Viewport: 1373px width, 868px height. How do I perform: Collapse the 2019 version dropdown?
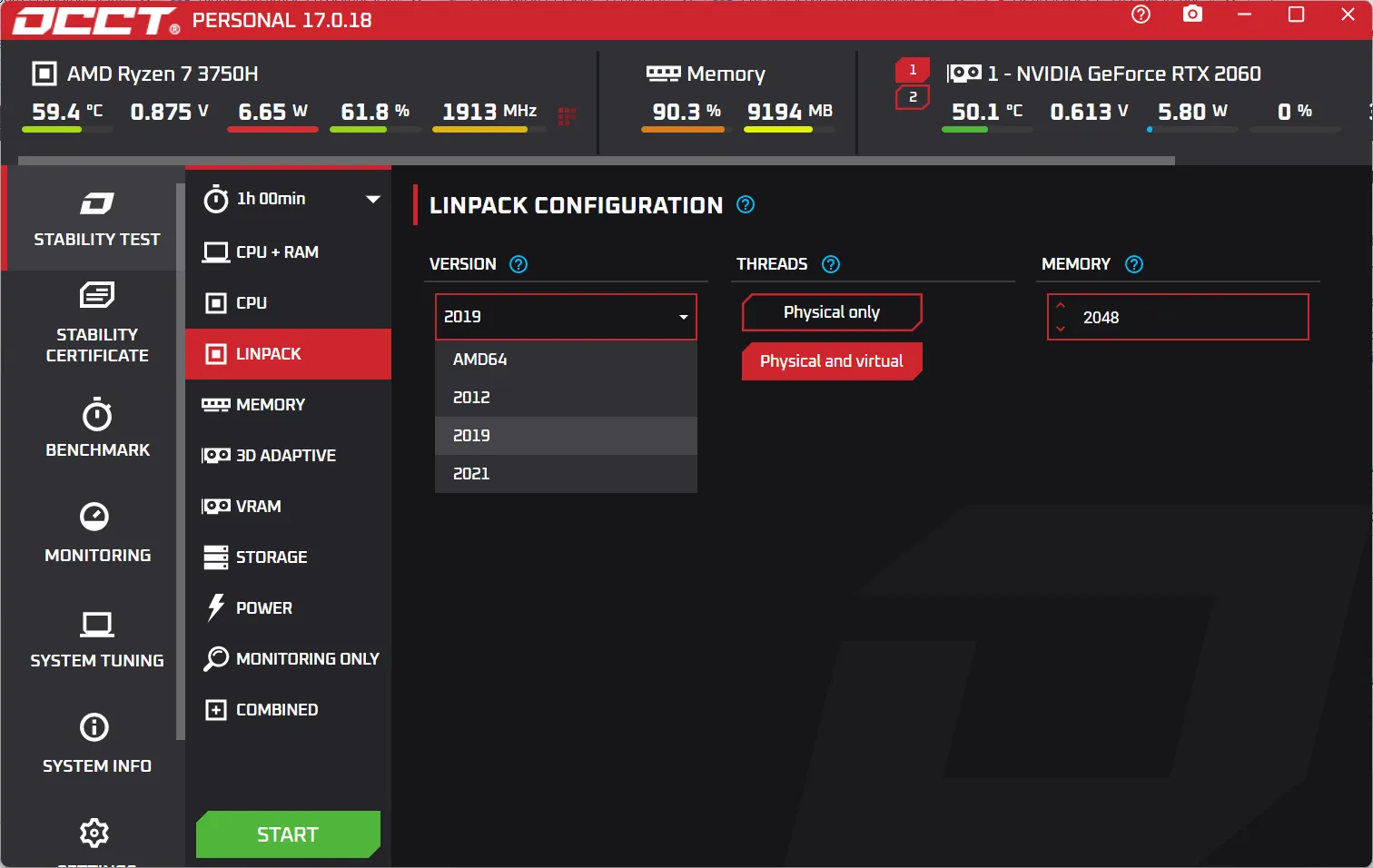click(x=566, y=317)
